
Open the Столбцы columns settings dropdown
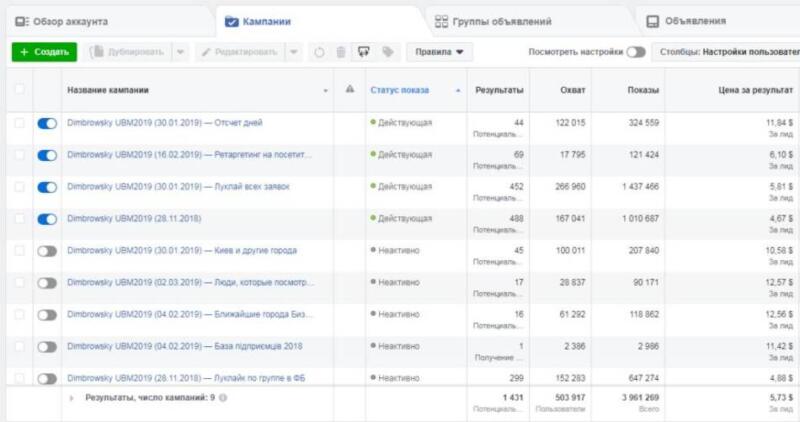(727, 52)
